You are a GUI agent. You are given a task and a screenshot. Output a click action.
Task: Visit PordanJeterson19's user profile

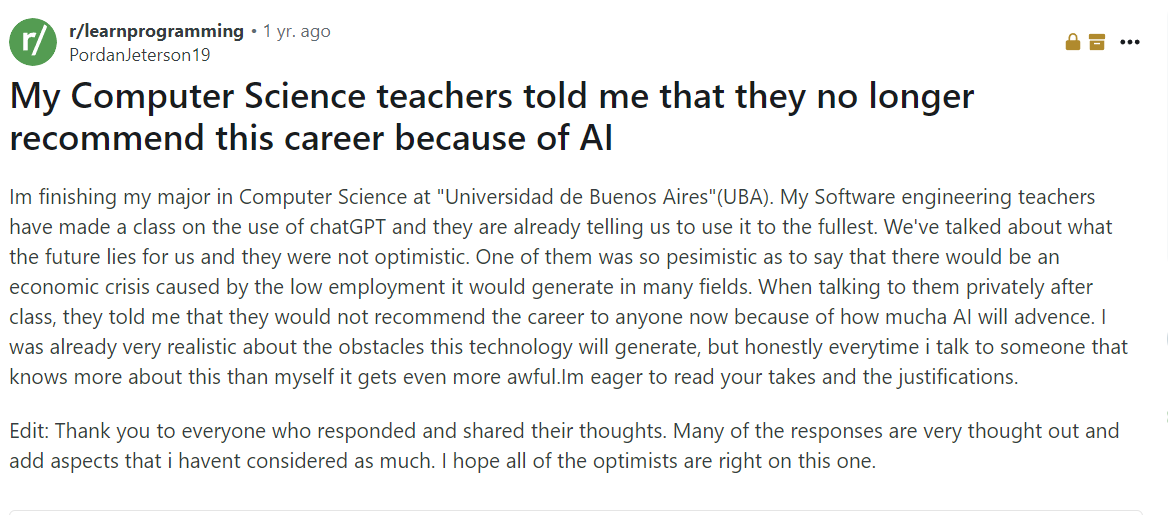[139, 54]
